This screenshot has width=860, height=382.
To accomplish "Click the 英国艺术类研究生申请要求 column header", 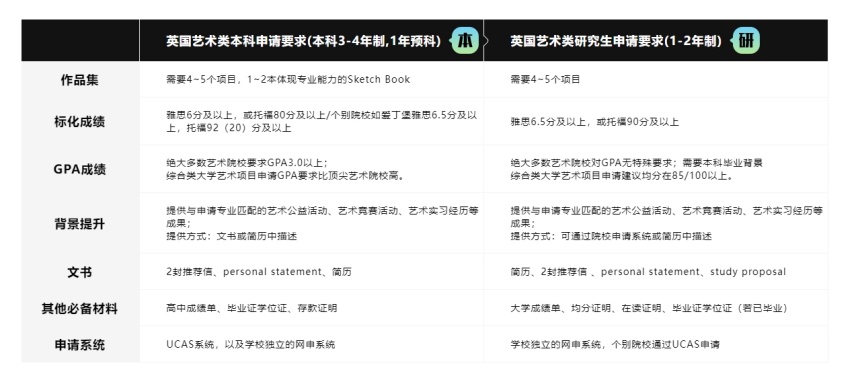I will point(616,41).
